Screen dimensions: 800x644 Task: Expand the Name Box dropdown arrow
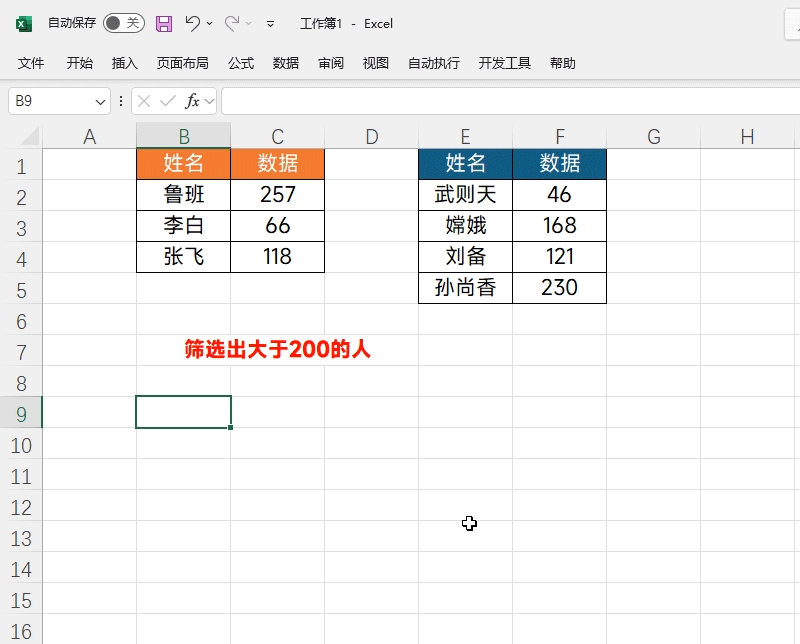(100, 102)
